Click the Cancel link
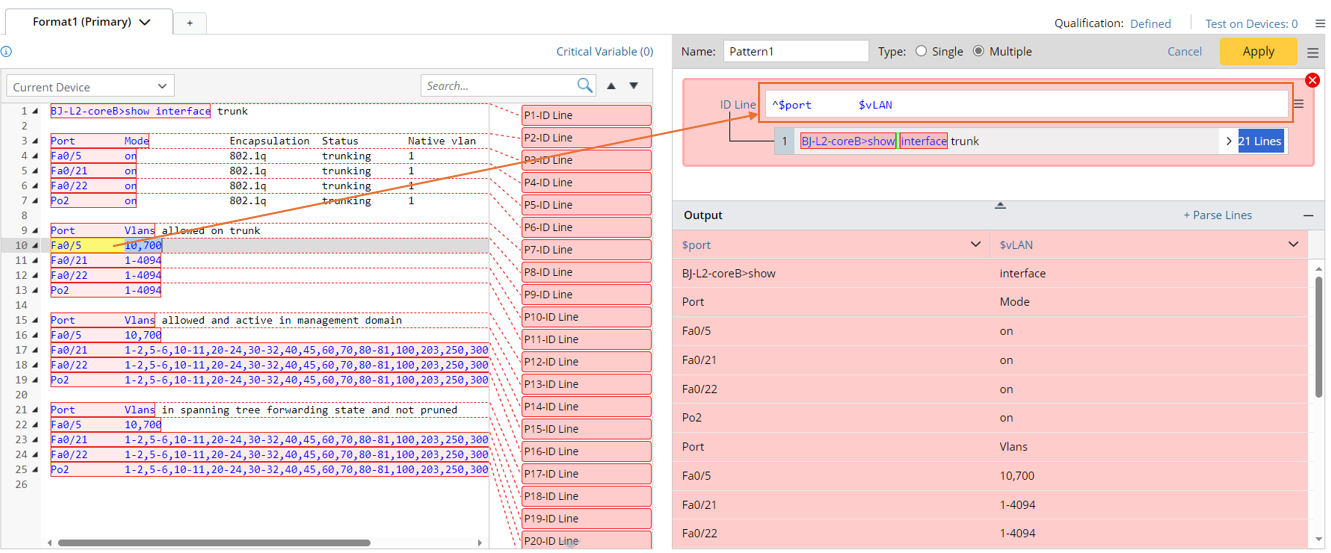The width and height of the screenshot is (1331, 553). (x=1184, y=51)
